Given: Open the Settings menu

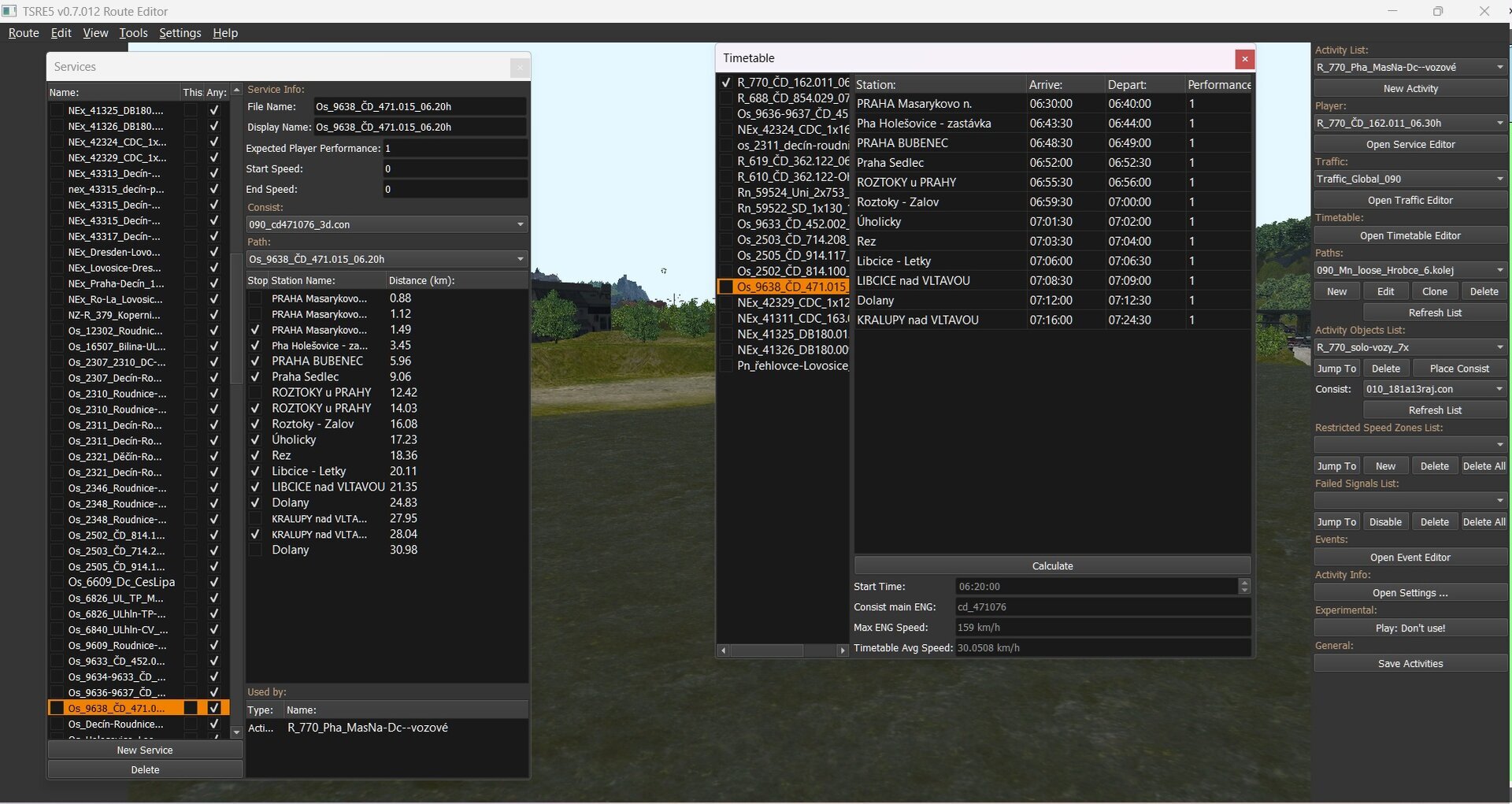Looking at the screenshot, I should click(x=180, y=33).
